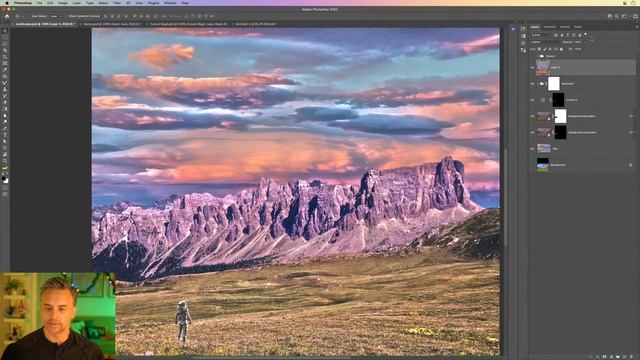
Task: Filter layers by pixel layer icon
Action: point(556,36)
